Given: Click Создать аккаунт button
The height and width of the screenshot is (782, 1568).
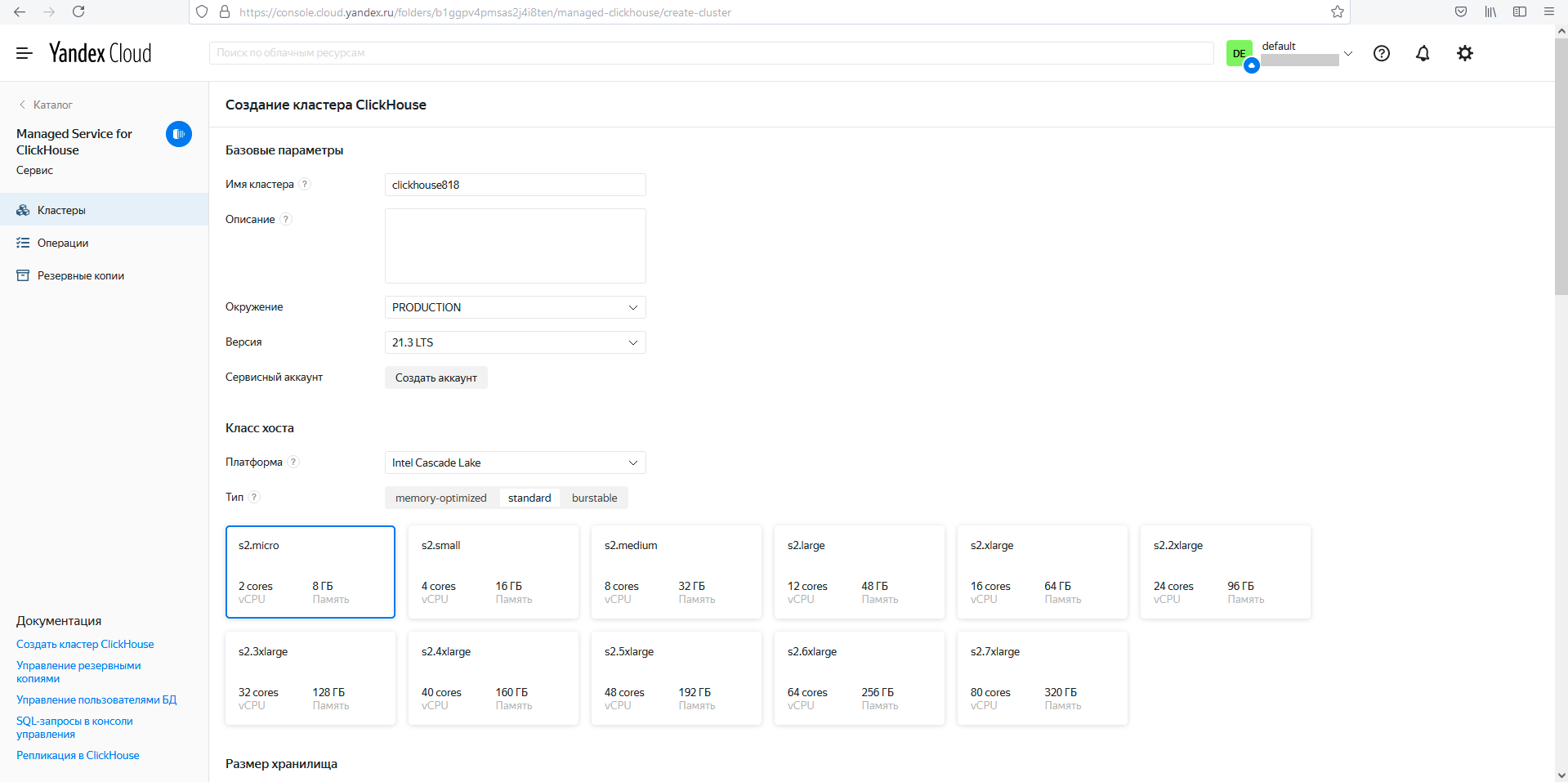Looking at the screenshot, I should [436, 378].
